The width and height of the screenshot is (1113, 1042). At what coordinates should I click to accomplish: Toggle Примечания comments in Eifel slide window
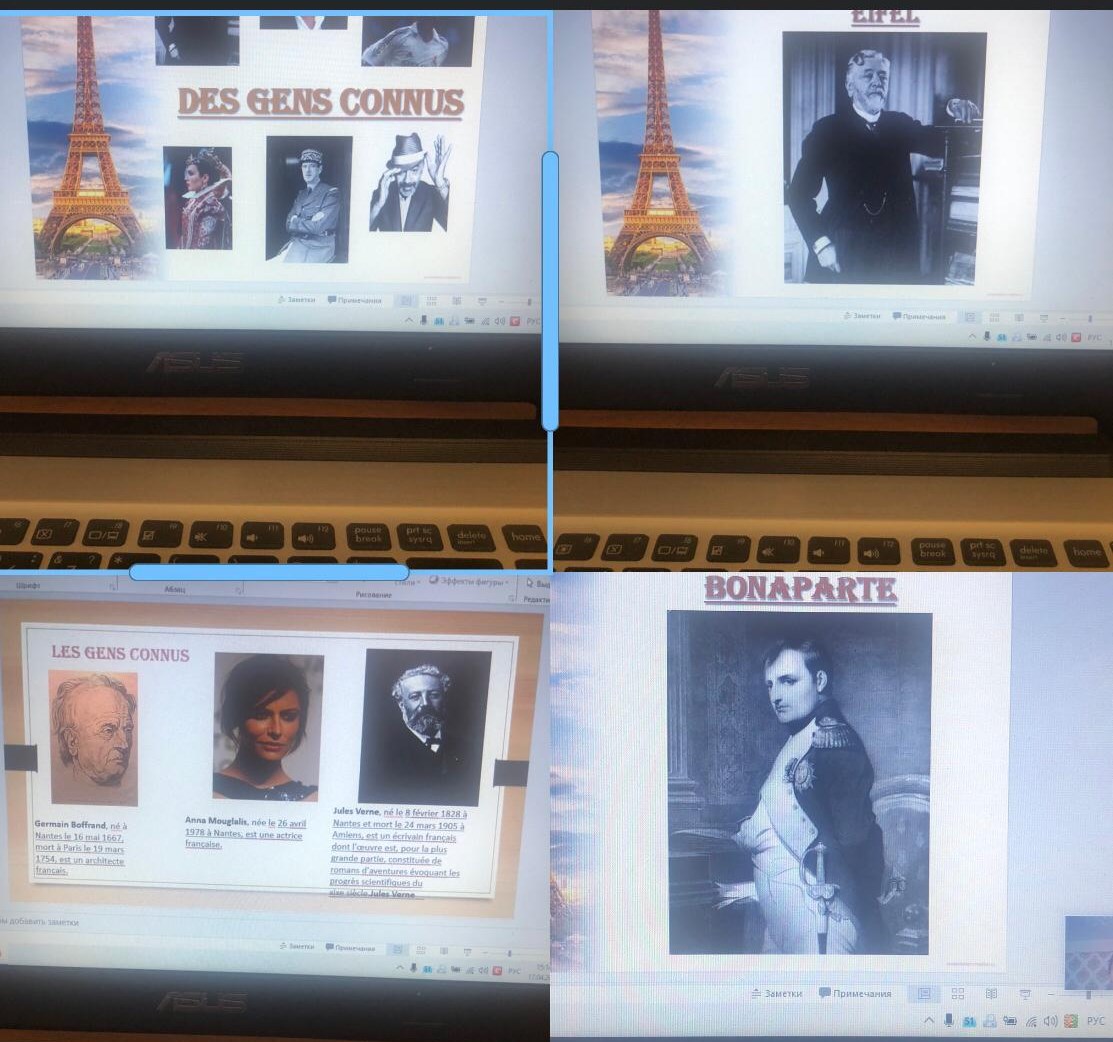pos(919,317)
